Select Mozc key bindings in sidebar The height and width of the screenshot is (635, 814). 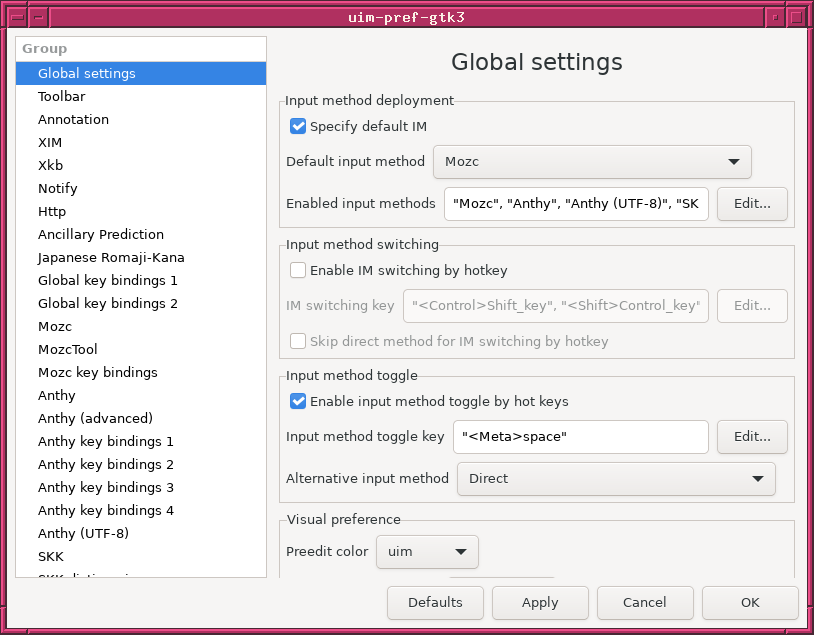[x=98, y=372]
